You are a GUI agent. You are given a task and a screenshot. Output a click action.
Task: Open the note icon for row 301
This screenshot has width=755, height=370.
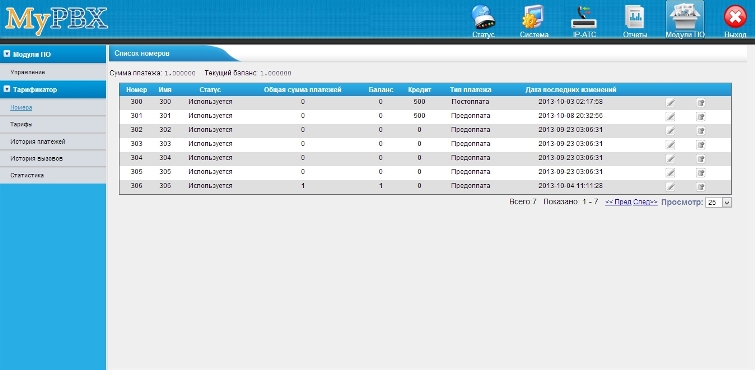[701, 117]
